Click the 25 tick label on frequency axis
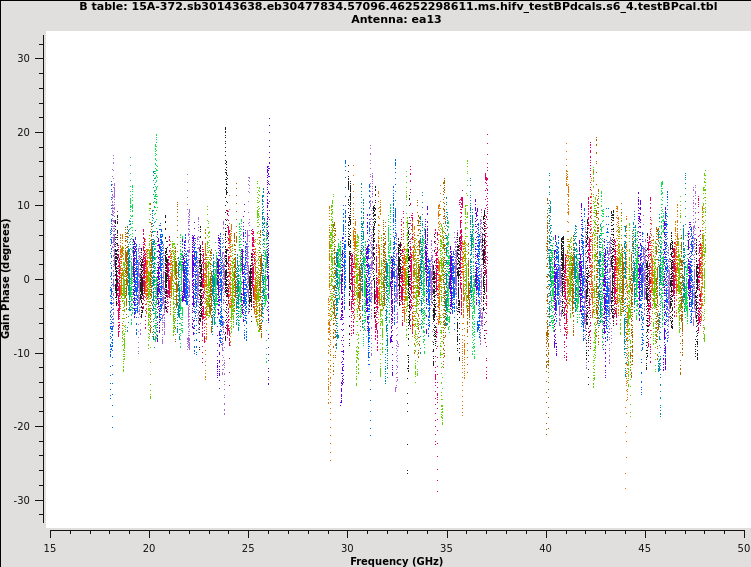This screenshot has width=751, height=567. [248, 547]
